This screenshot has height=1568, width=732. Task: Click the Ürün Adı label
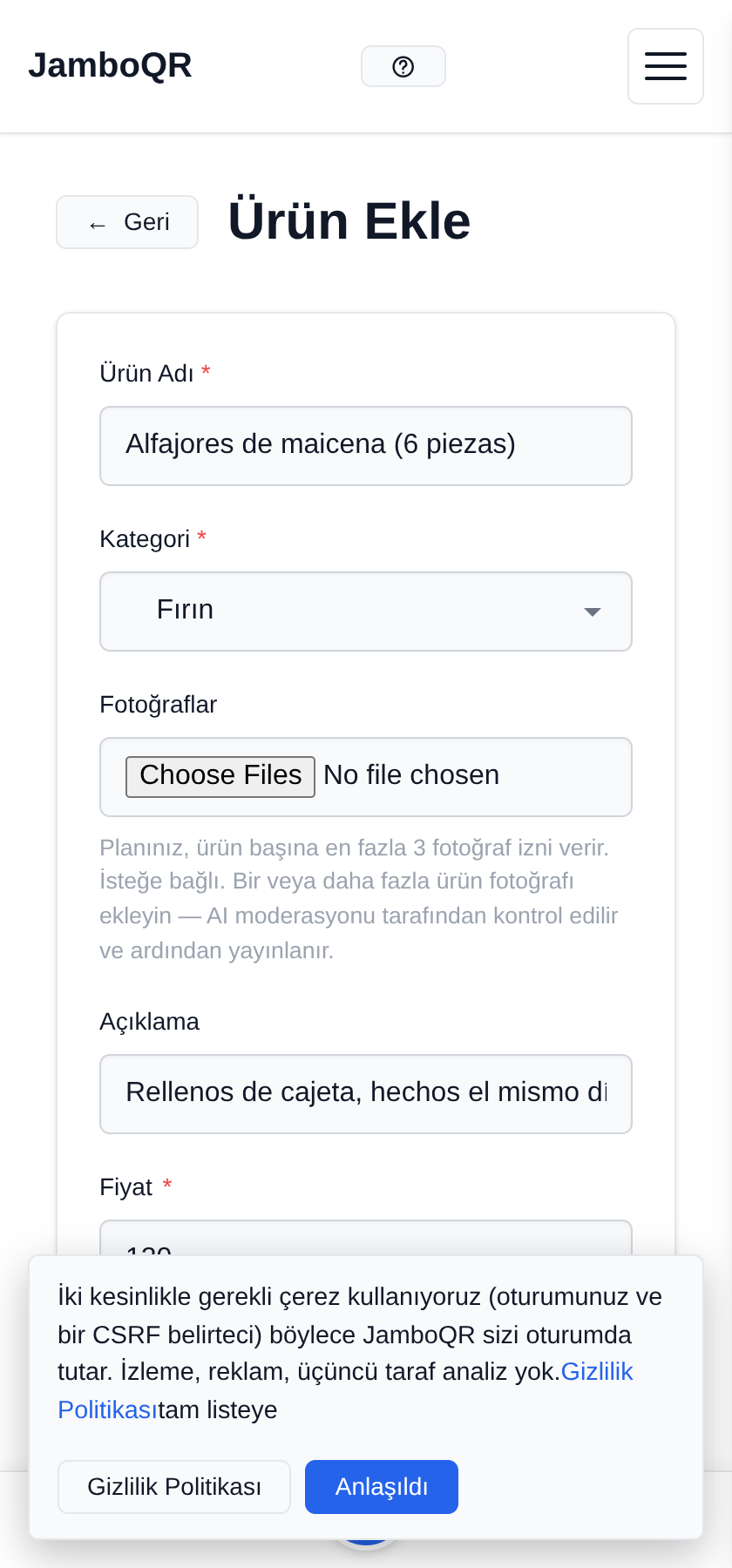pos(146,374)
